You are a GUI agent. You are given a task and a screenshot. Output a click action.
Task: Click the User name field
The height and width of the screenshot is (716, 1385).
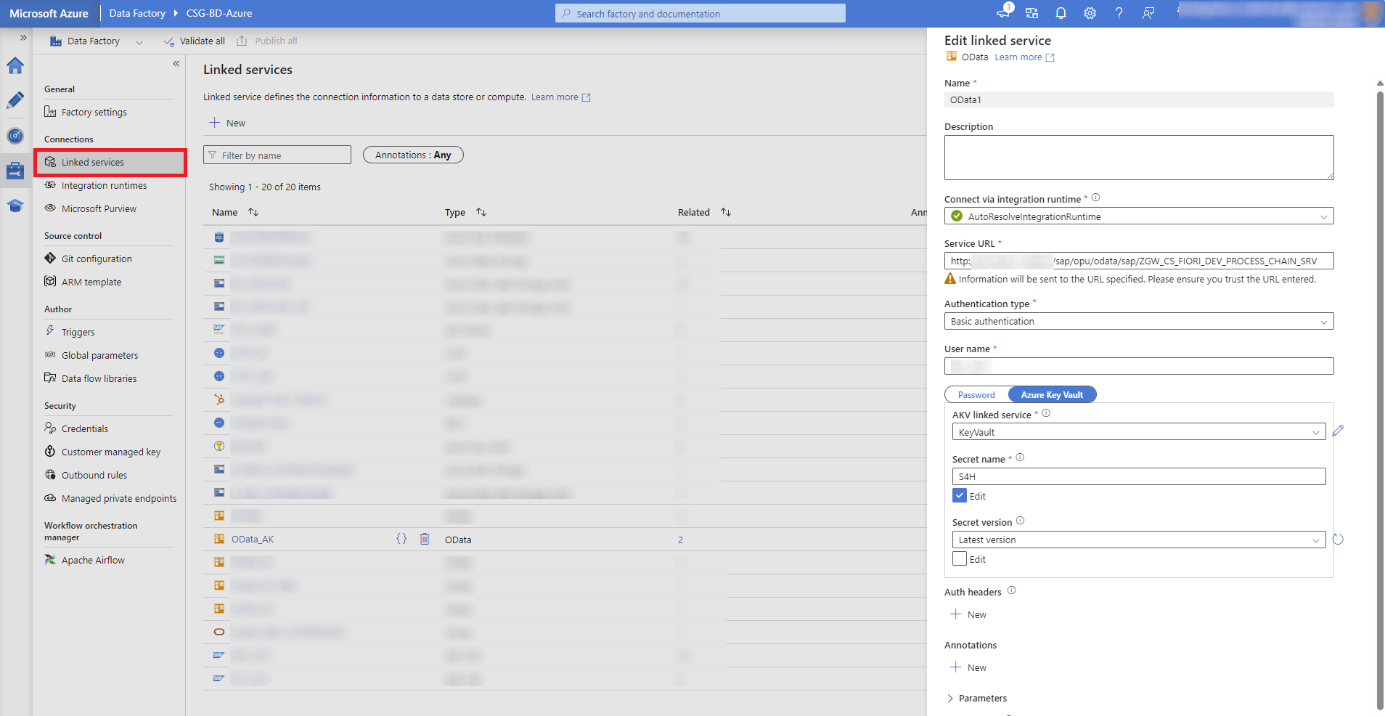pos(1139,366)
